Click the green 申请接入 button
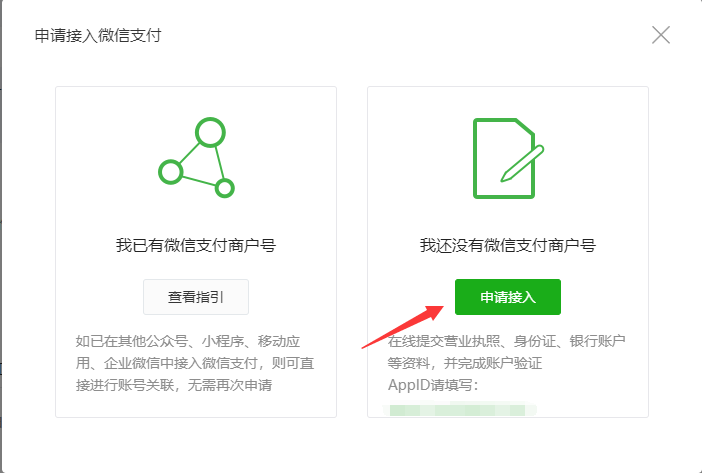 pos(508,297)
